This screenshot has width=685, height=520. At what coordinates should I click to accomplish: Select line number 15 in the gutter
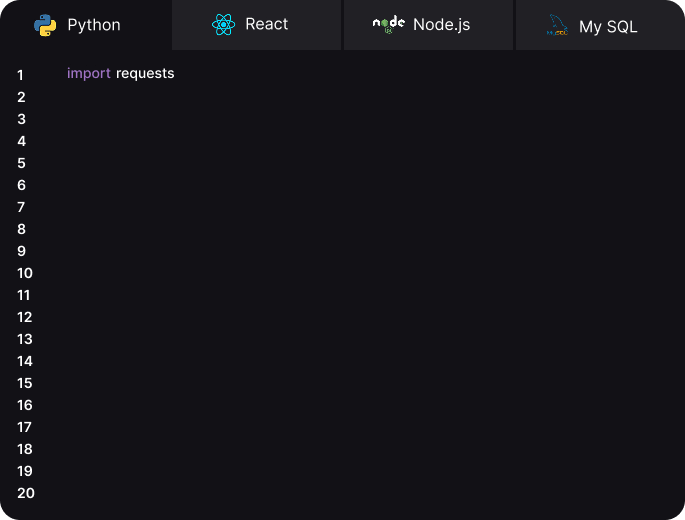[x=25, y=383]
